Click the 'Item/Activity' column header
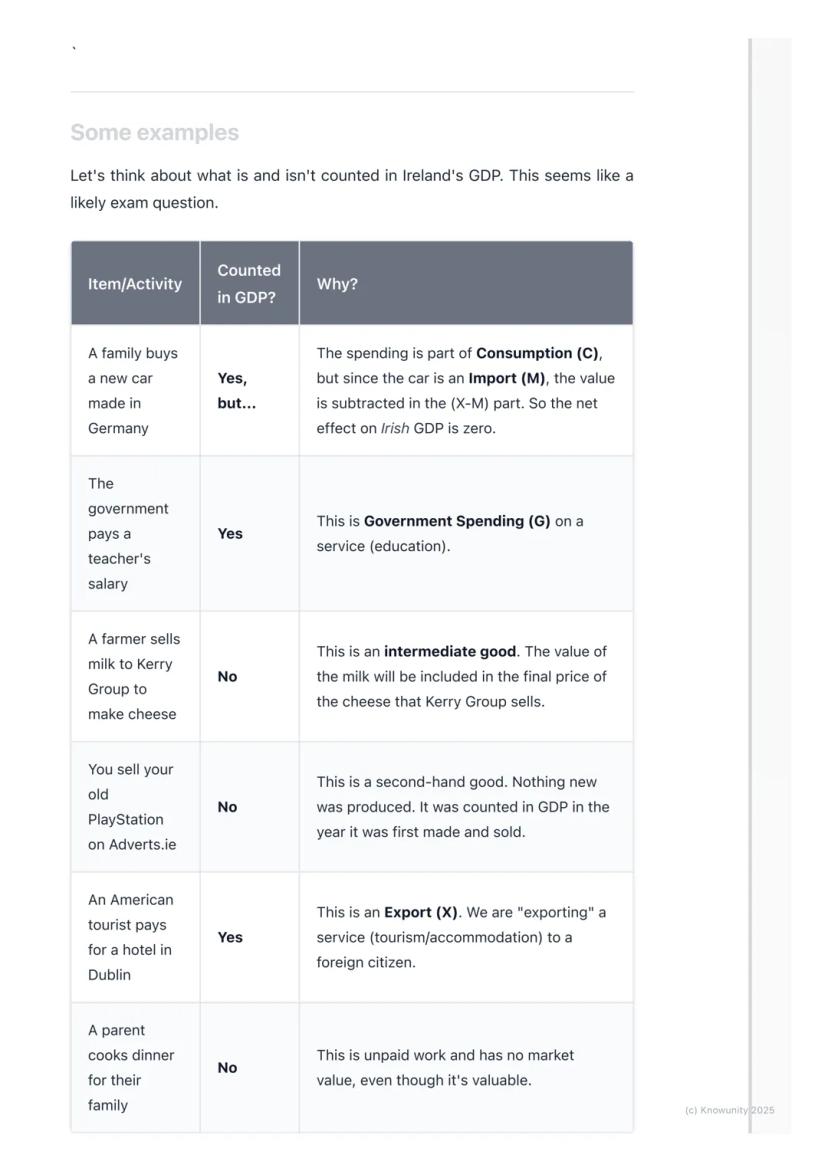 click(135, 284)
